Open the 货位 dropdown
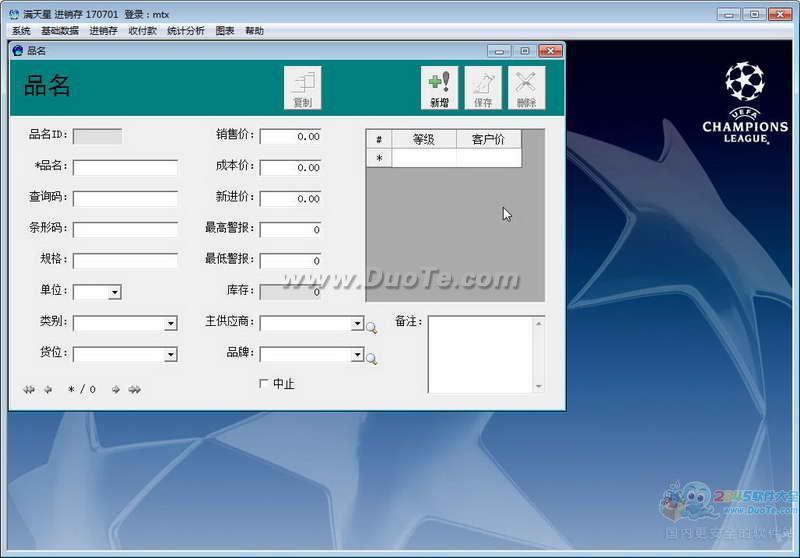The image size is (800, 558). 171,354
